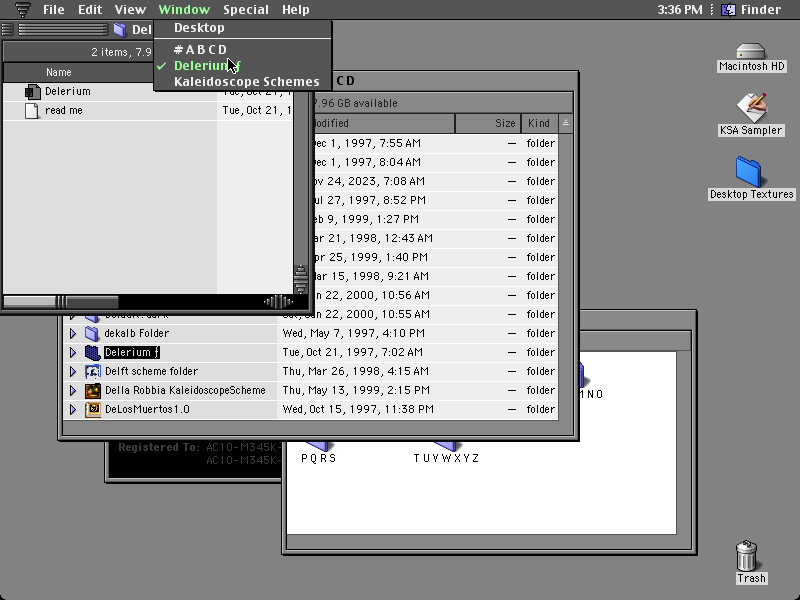This screenshot has width=800, height=600.
Task: Click the DeLosMuertos1.0 folder icon
Action: point(92,409)
